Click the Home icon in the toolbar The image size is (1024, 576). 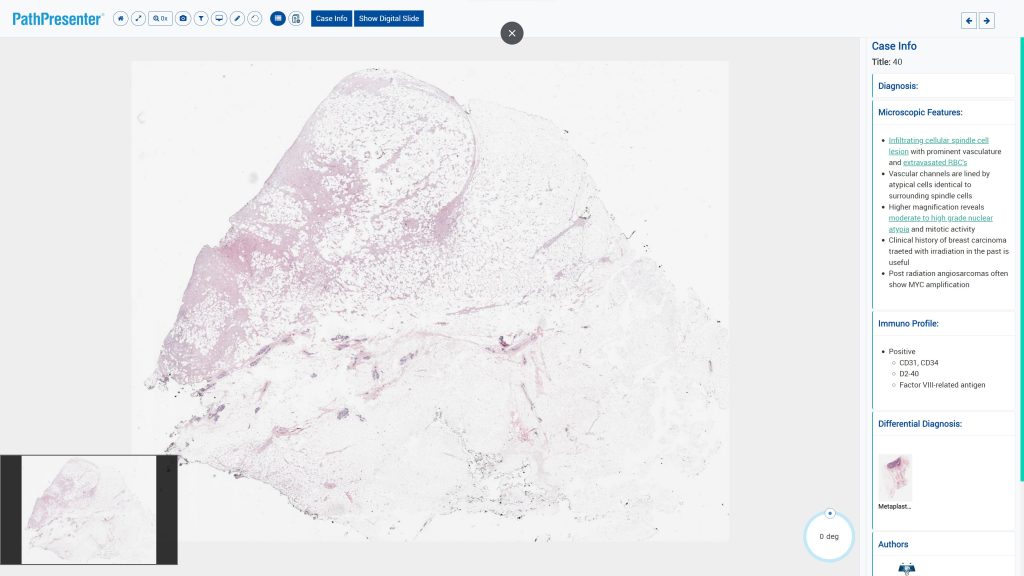click(x=120, y=19)
